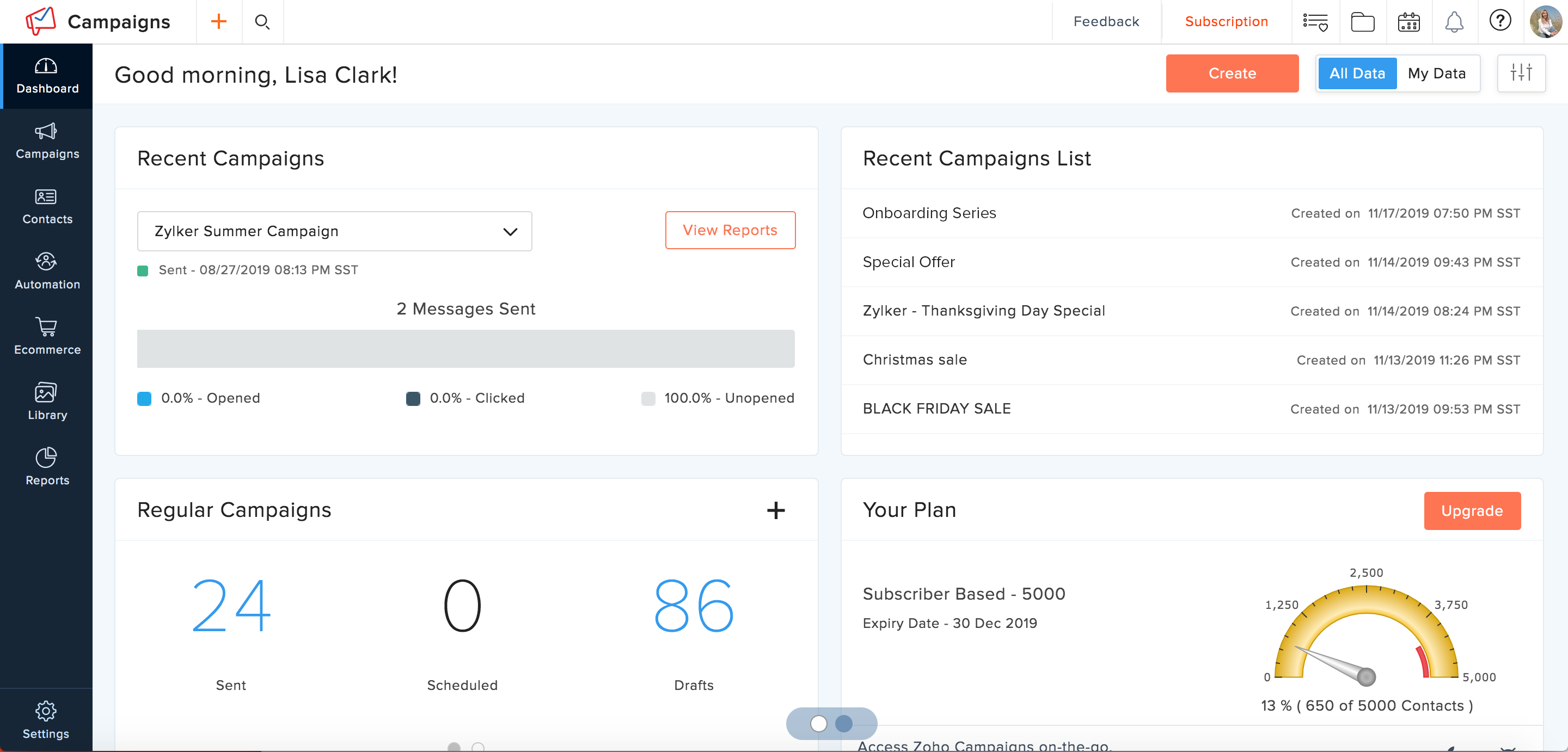This screenshot has width=1568, height=752.
Task: Switch to the Dashboard tab
Action: coord(47,76)
